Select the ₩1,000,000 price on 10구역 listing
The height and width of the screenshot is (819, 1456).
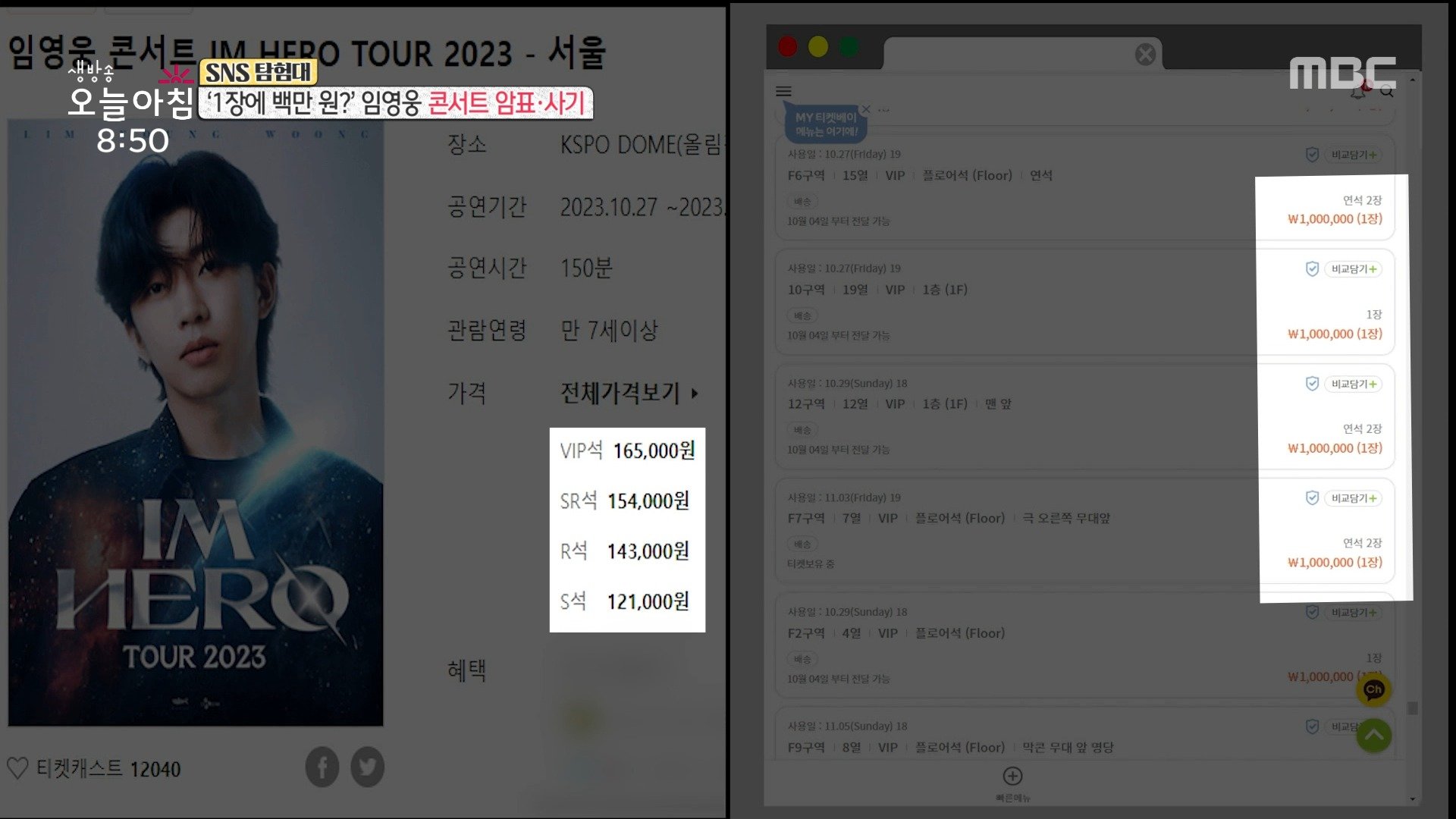click(1335, 334)
